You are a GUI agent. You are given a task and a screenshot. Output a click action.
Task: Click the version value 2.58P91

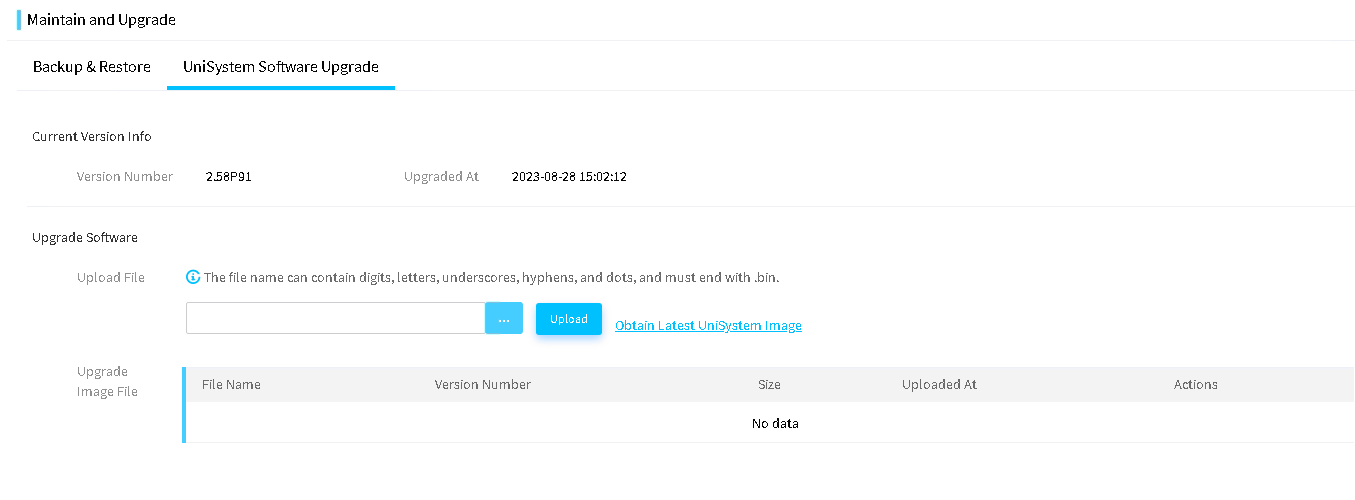pos(228,177)
